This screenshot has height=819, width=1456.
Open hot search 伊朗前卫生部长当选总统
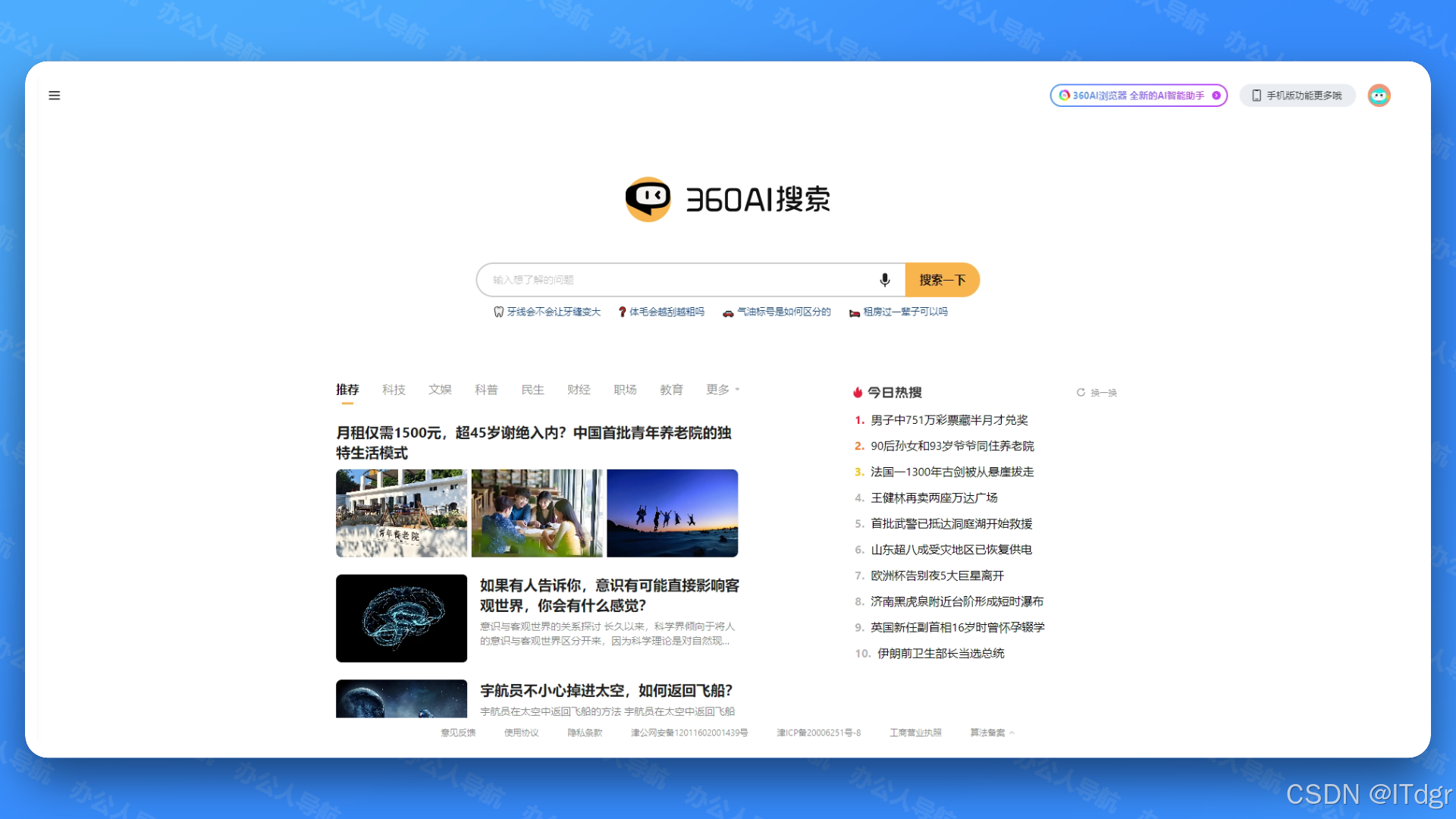tap(940, 654)
